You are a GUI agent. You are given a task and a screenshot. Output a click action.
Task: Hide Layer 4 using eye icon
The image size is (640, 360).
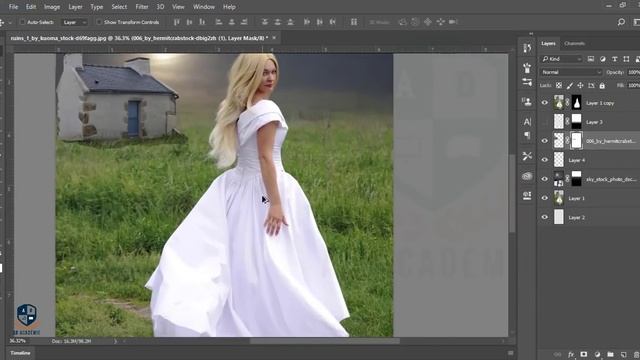pos(544,160)
